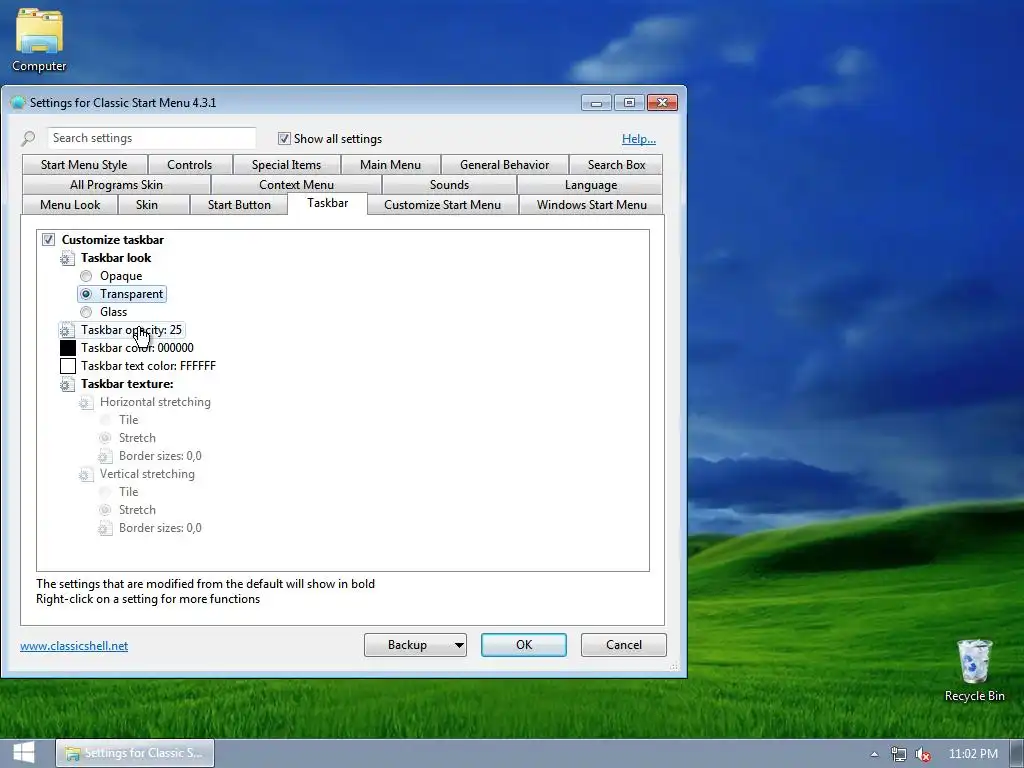
Task: Click the network icon in system tray
Action: [899, 754]
